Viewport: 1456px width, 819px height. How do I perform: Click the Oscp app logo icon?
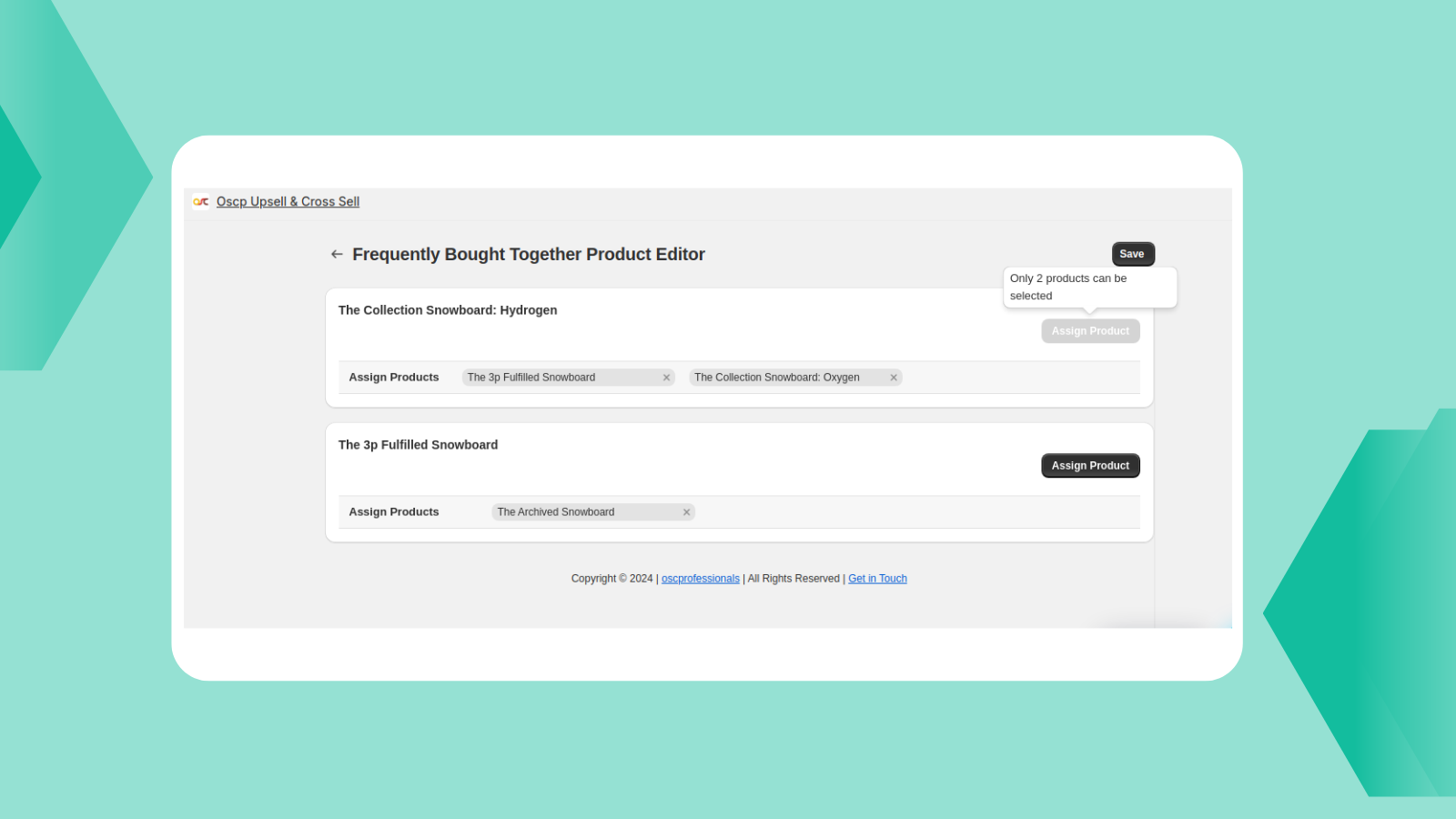pyautogui.click(x=201, y=202)
